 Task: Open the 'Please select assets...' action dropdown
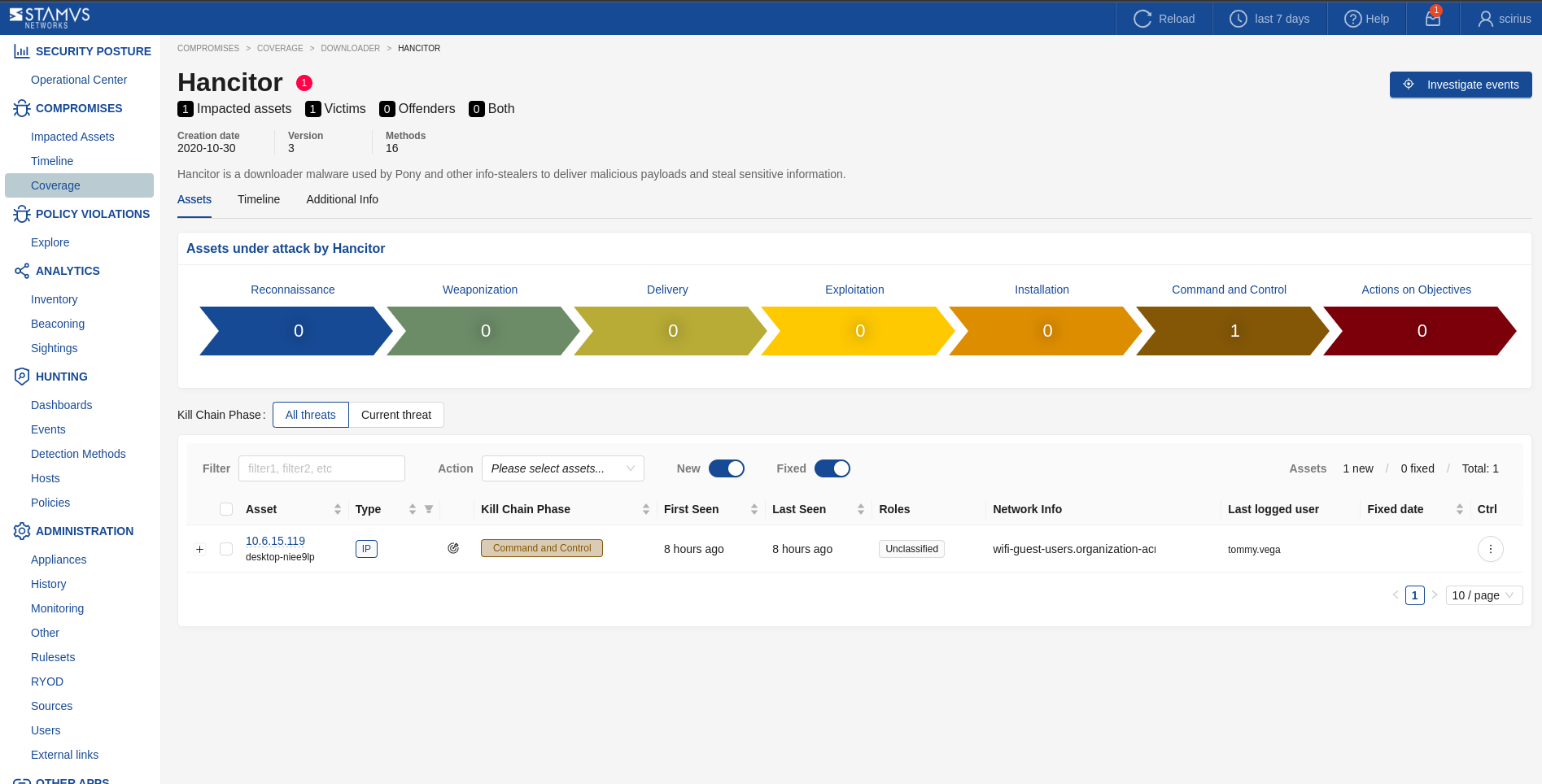click(x=562, y=468)
